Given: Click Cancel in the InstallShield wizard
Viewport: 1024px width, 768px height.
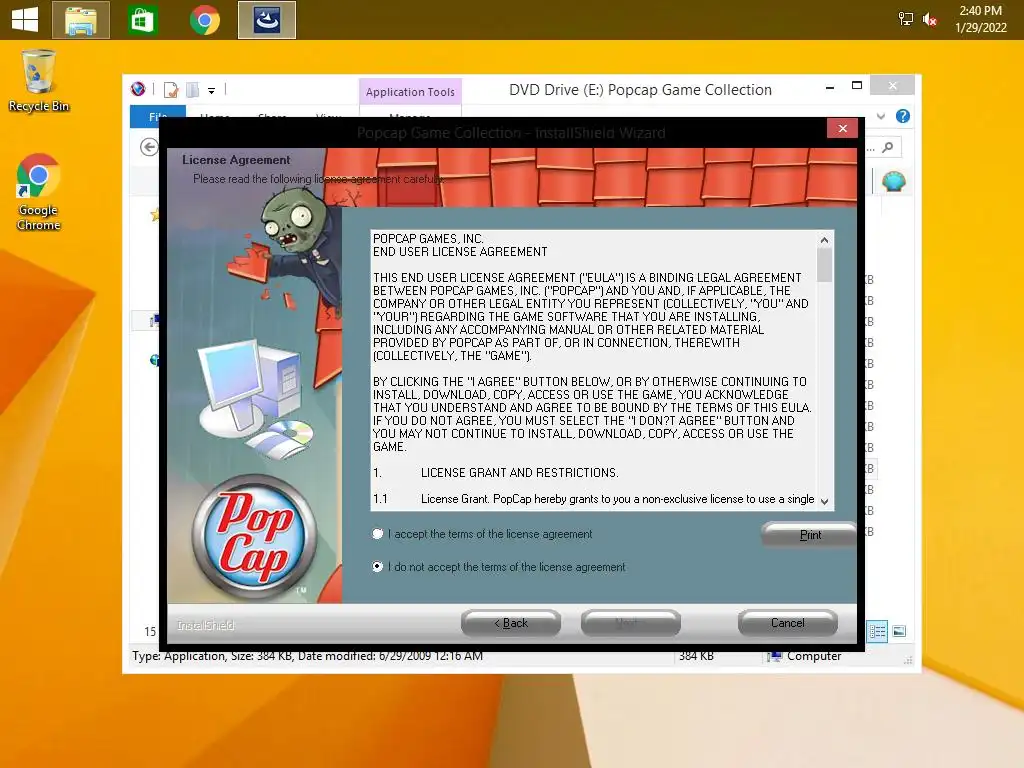Looking at the screenshot, I should [788, 623].
